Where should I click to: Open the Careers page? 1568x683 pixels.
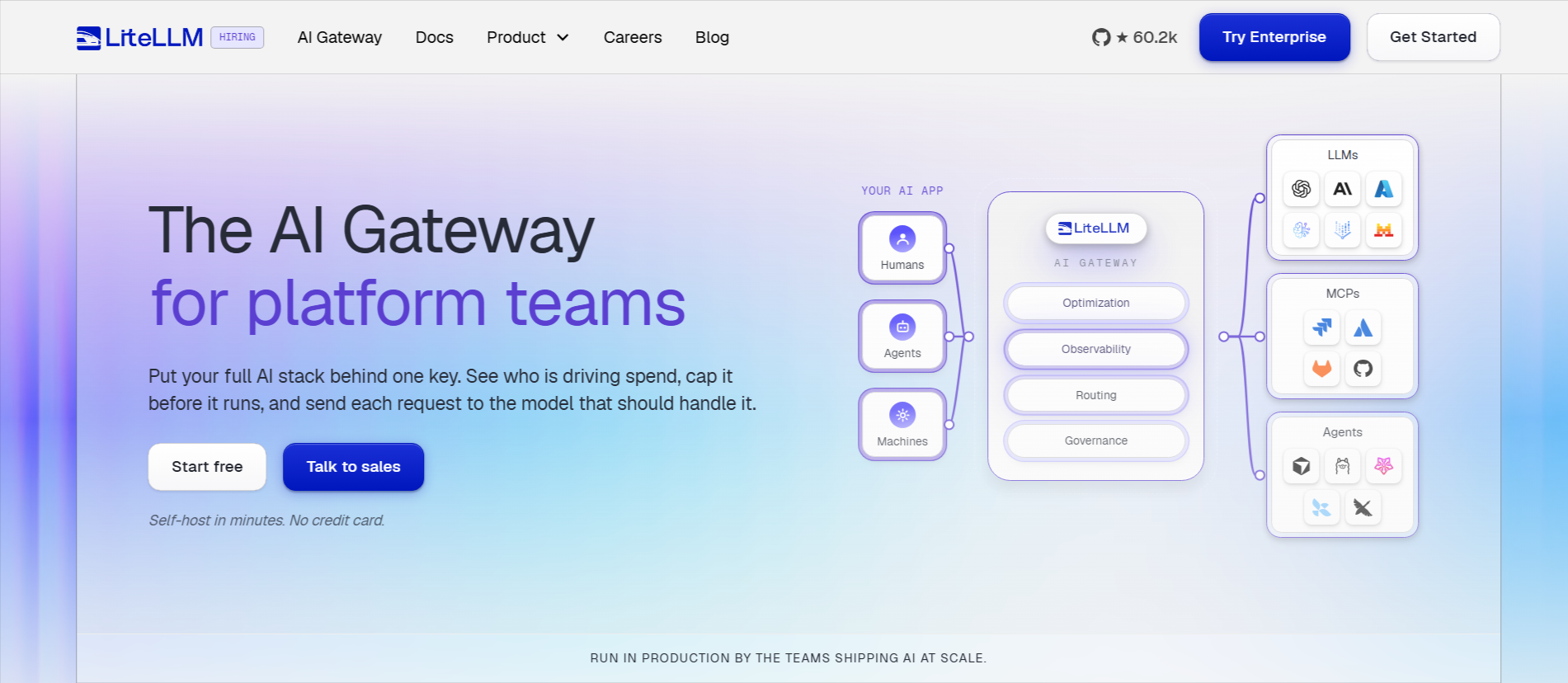tap(633, 37)
